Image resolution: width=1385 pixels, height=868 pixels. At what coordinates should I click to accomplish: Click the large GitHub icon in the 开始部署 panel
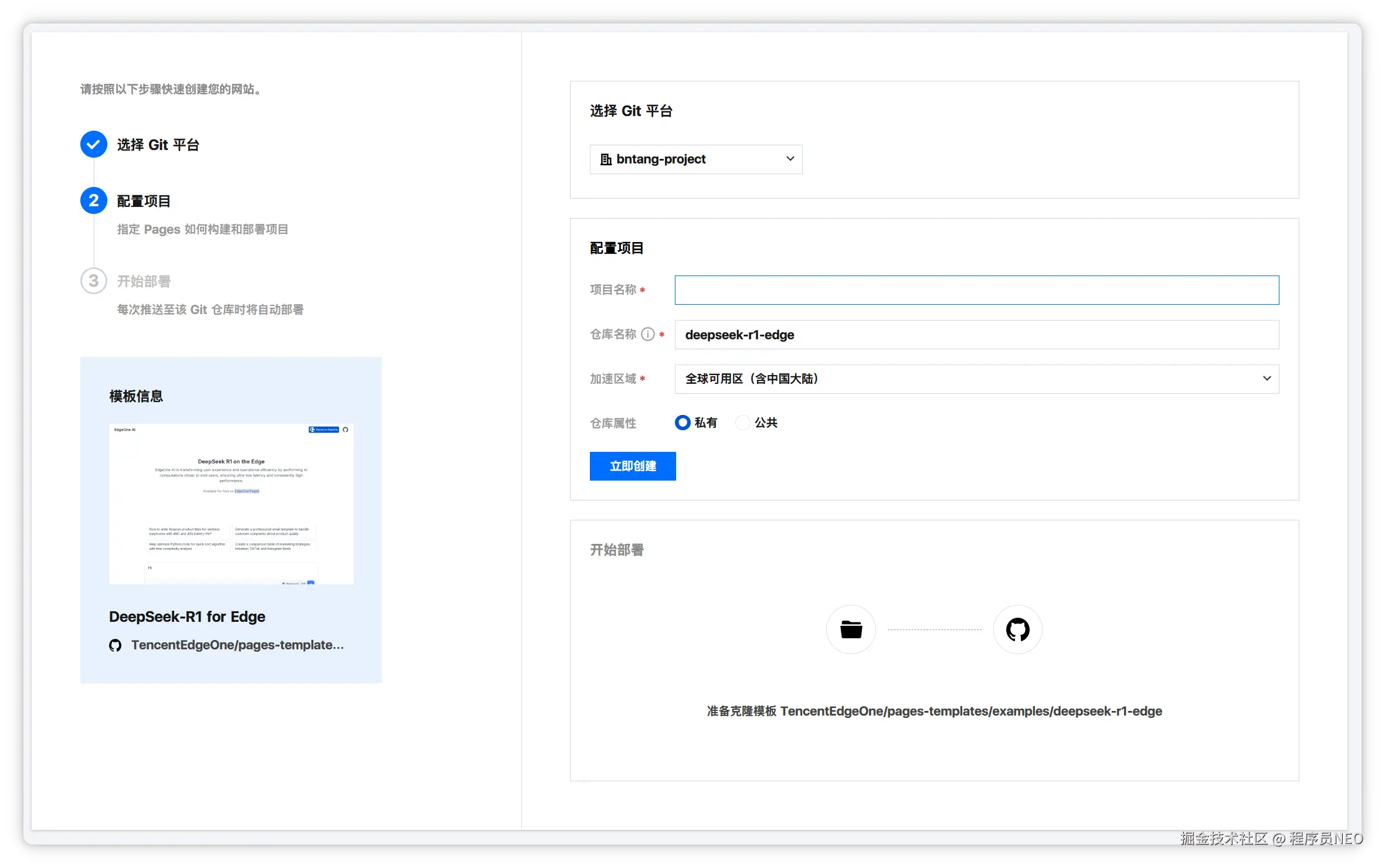pyautogui.click(x=1017, y=629)
